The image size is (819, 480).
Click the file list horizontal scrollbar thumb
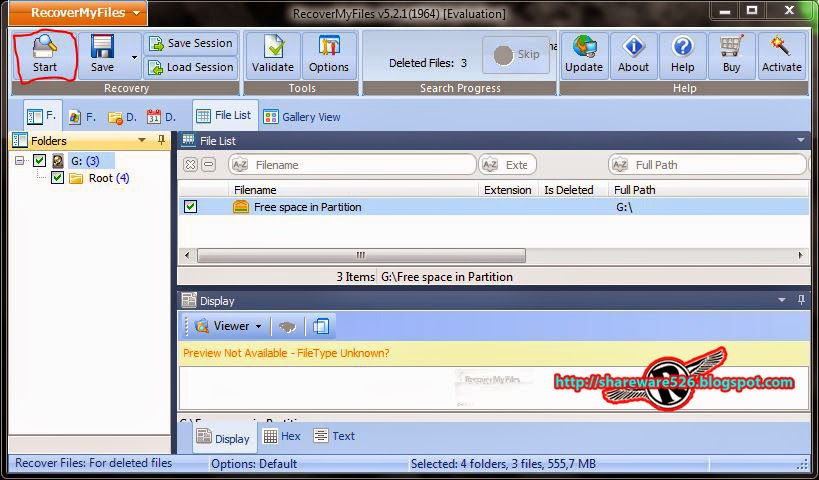point(361,255)
